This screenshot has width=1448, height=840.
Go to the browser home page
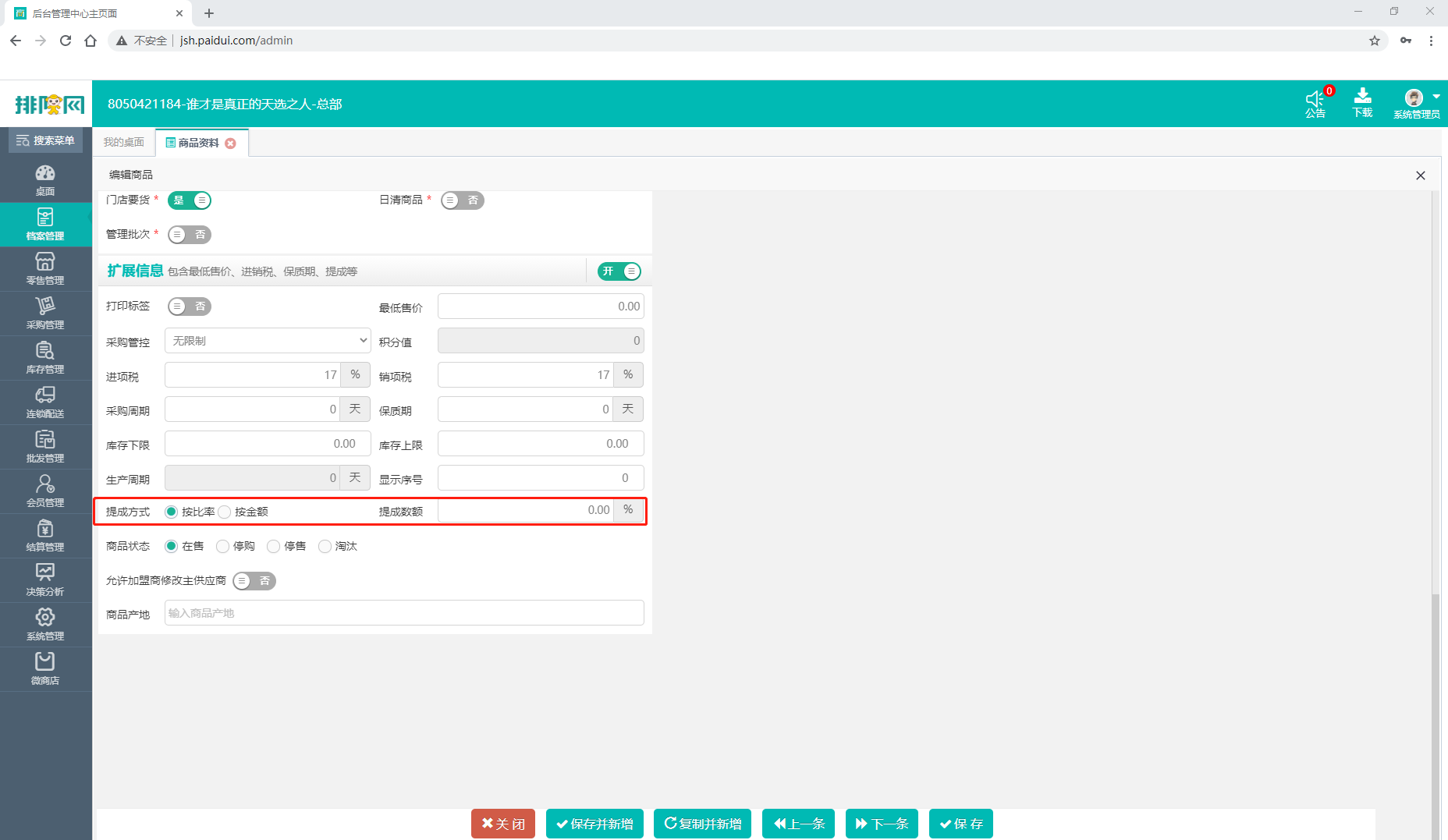coord(90,41)
